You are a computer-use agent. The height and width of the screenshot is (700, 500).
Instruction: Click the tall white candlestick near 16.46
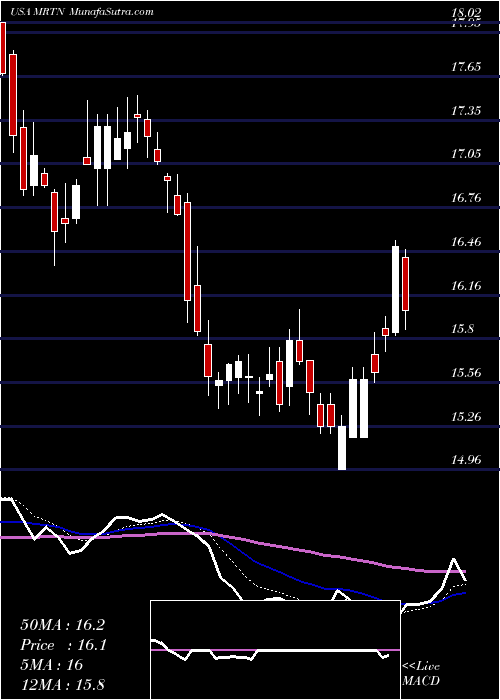[395, 290]
